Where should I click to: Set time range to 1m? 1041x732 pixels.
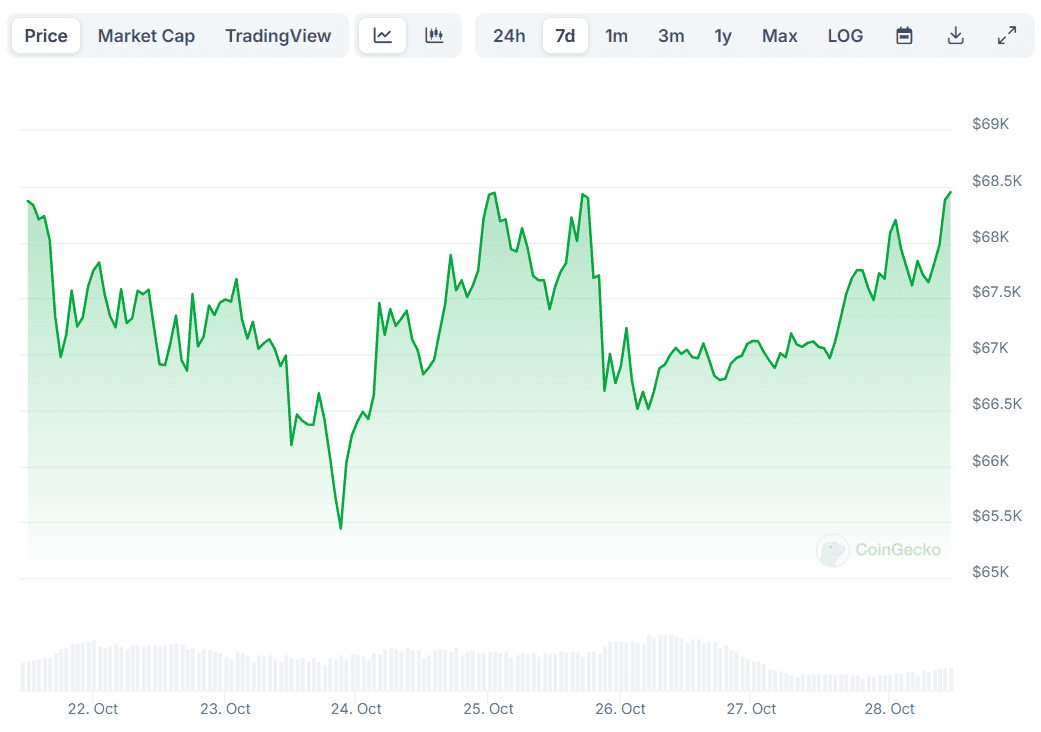click(616, 35)
